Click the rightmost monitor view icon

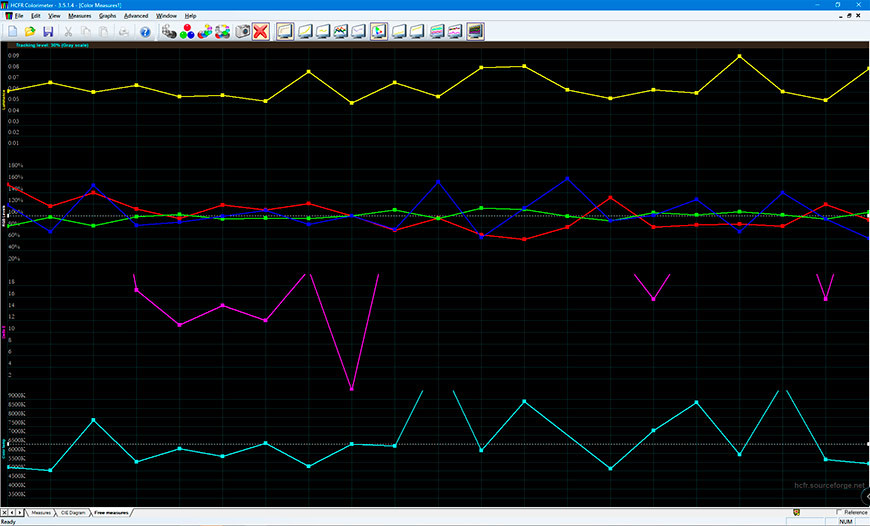(x=475, y=32)
